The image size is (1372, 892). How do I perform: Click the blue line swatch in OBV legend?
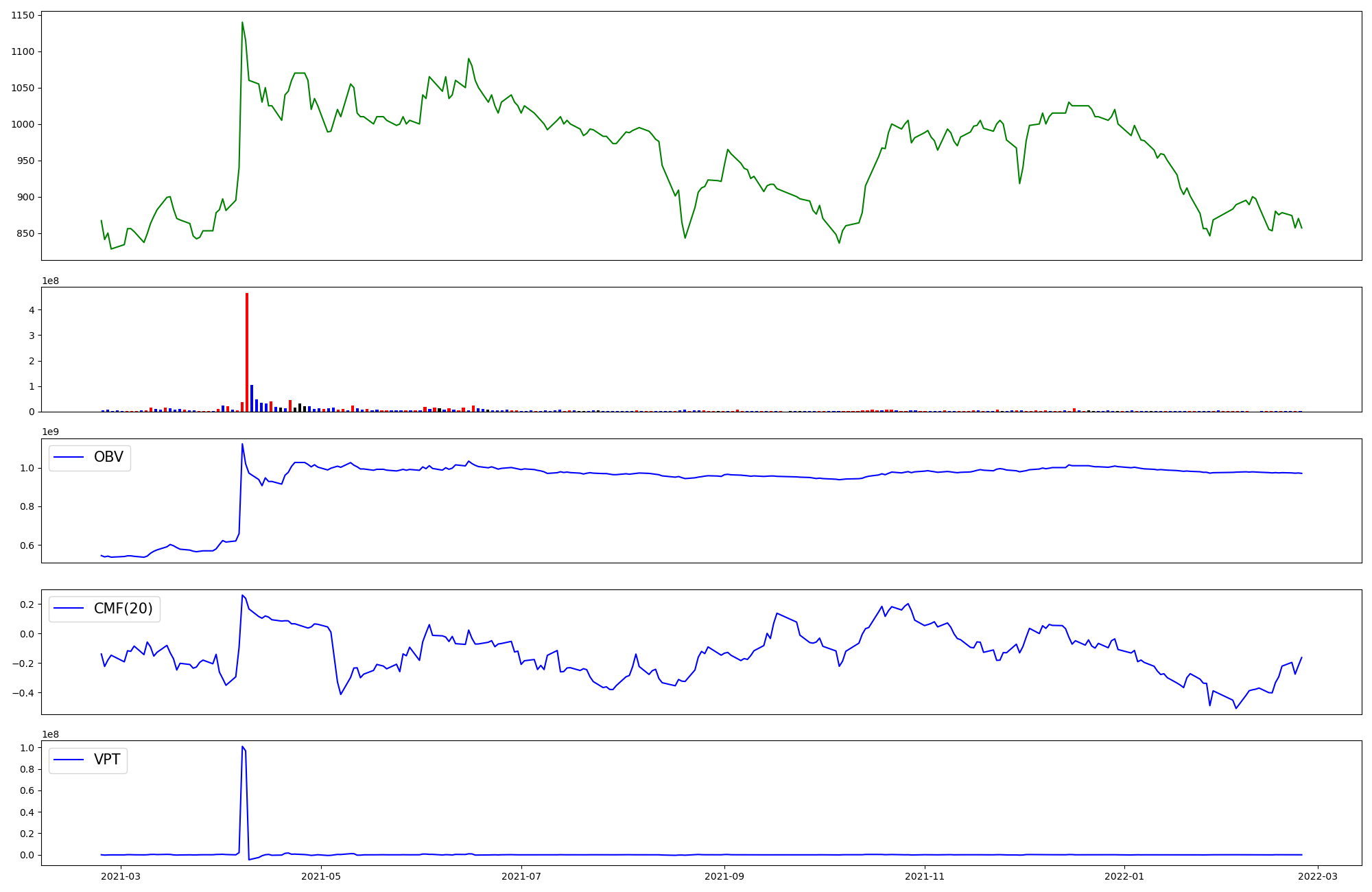tap(69, 458)
